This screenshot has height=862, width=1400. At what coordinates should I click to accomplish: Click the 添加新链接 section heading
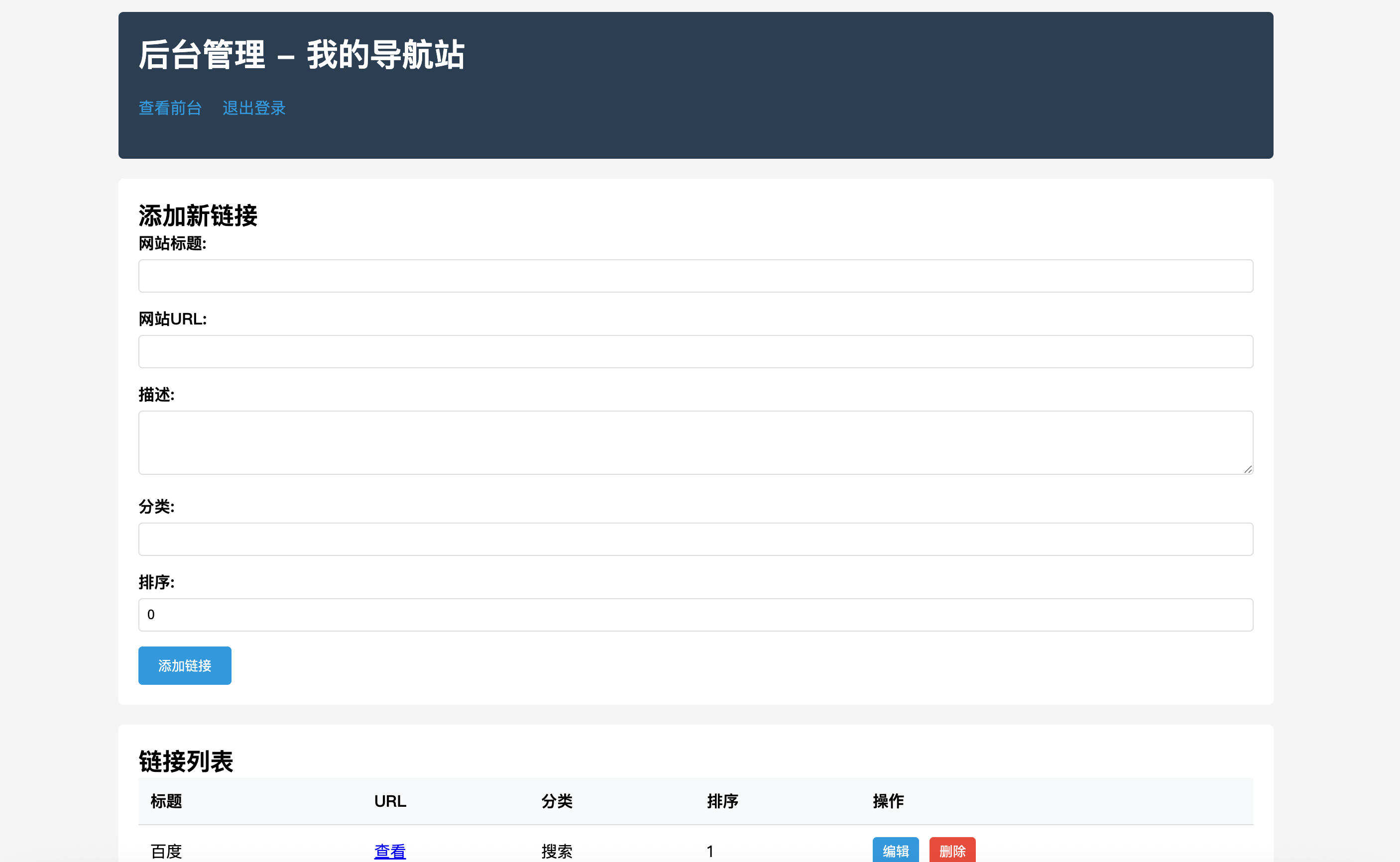[x=197, y=216]
